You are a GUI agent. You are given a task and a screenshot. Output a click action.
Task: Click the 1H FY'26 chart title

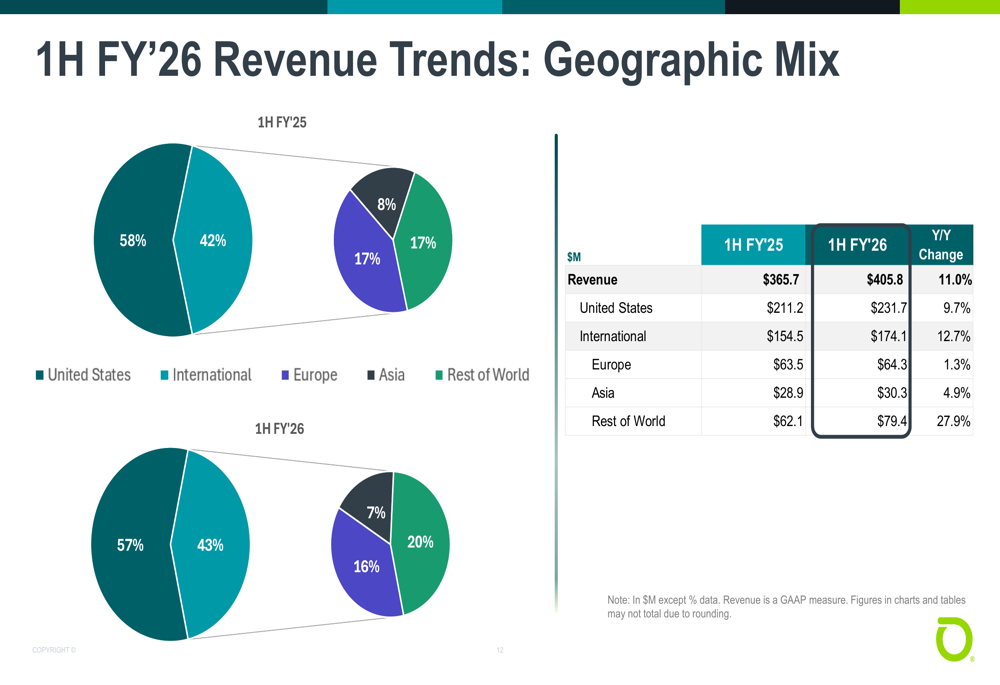click(279, 428)
